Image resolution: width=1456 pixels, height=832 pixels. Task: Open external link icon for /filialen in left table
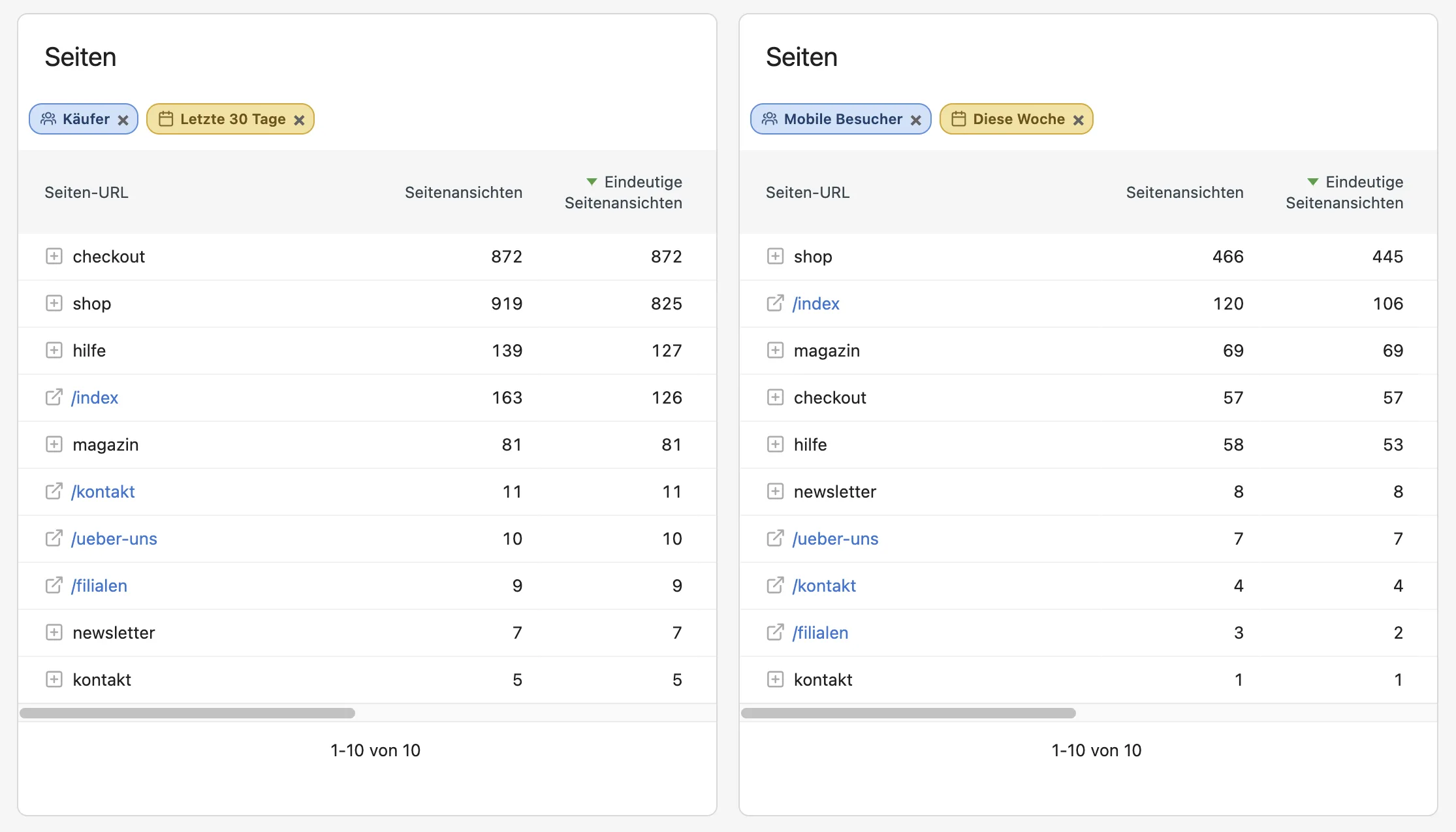(54, 584)
